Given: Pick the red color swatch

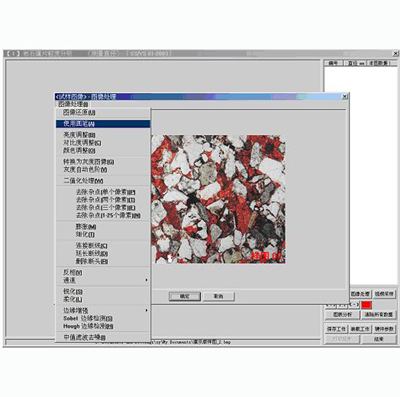Looking at the screenshot, I should coord(366,305).
